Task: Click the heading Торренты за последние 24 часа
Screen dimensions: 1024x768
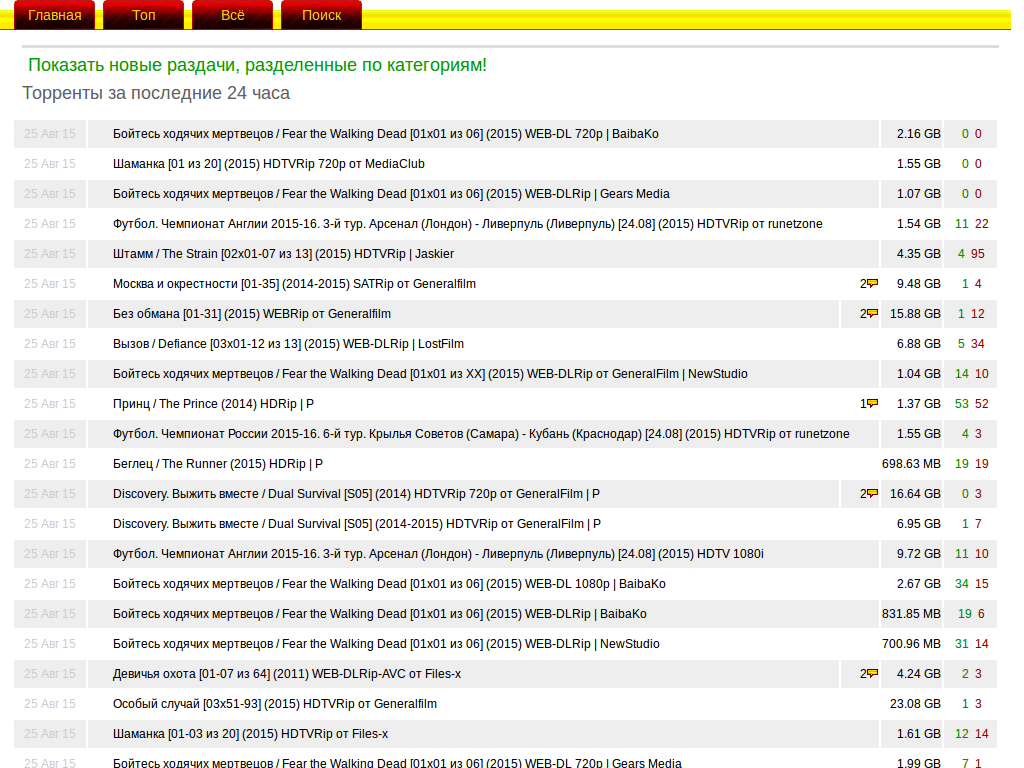Action: click(x=156, y=93)
